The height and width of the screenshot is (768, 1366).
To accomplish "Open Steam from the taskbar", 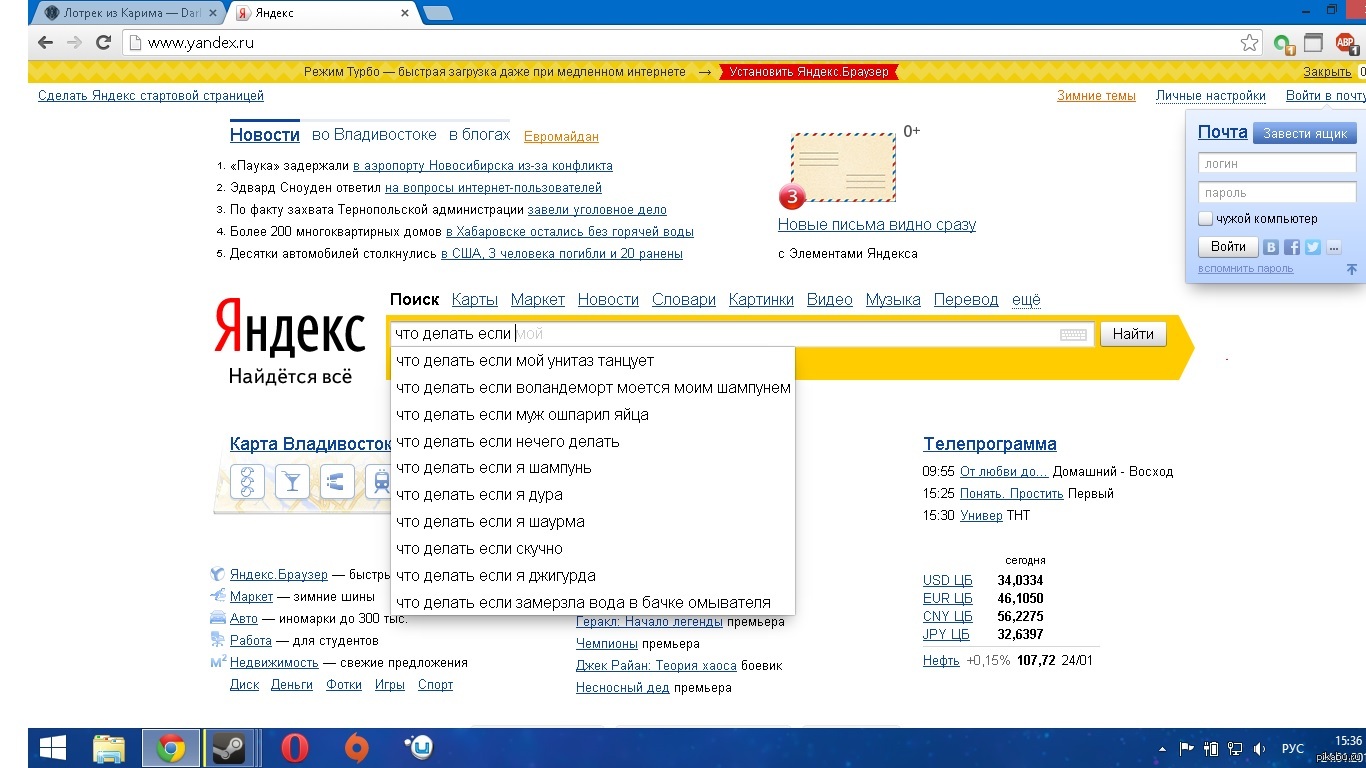I will tap(230, 748).
